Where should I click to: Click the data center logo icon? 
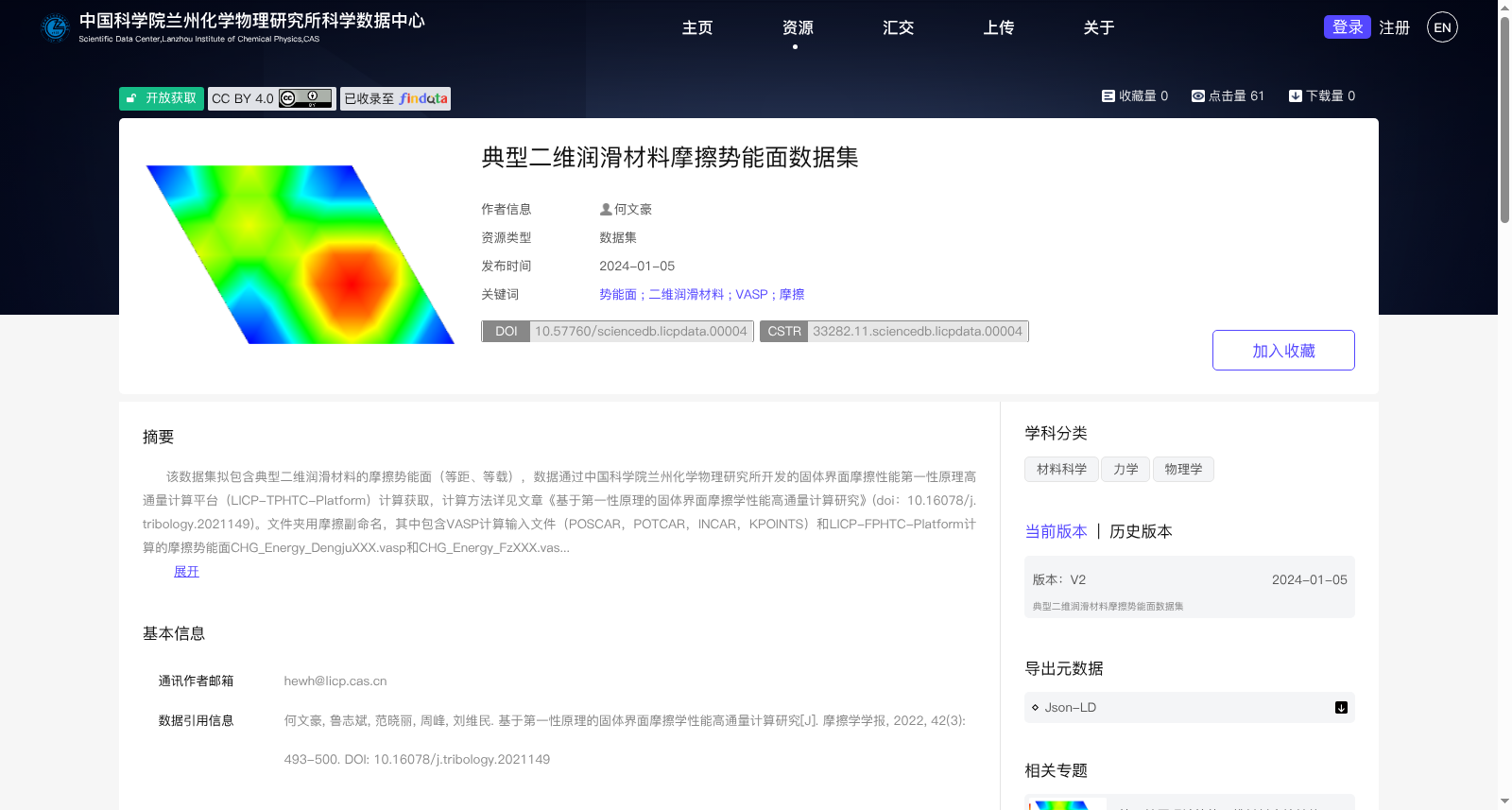pos(55,27)
